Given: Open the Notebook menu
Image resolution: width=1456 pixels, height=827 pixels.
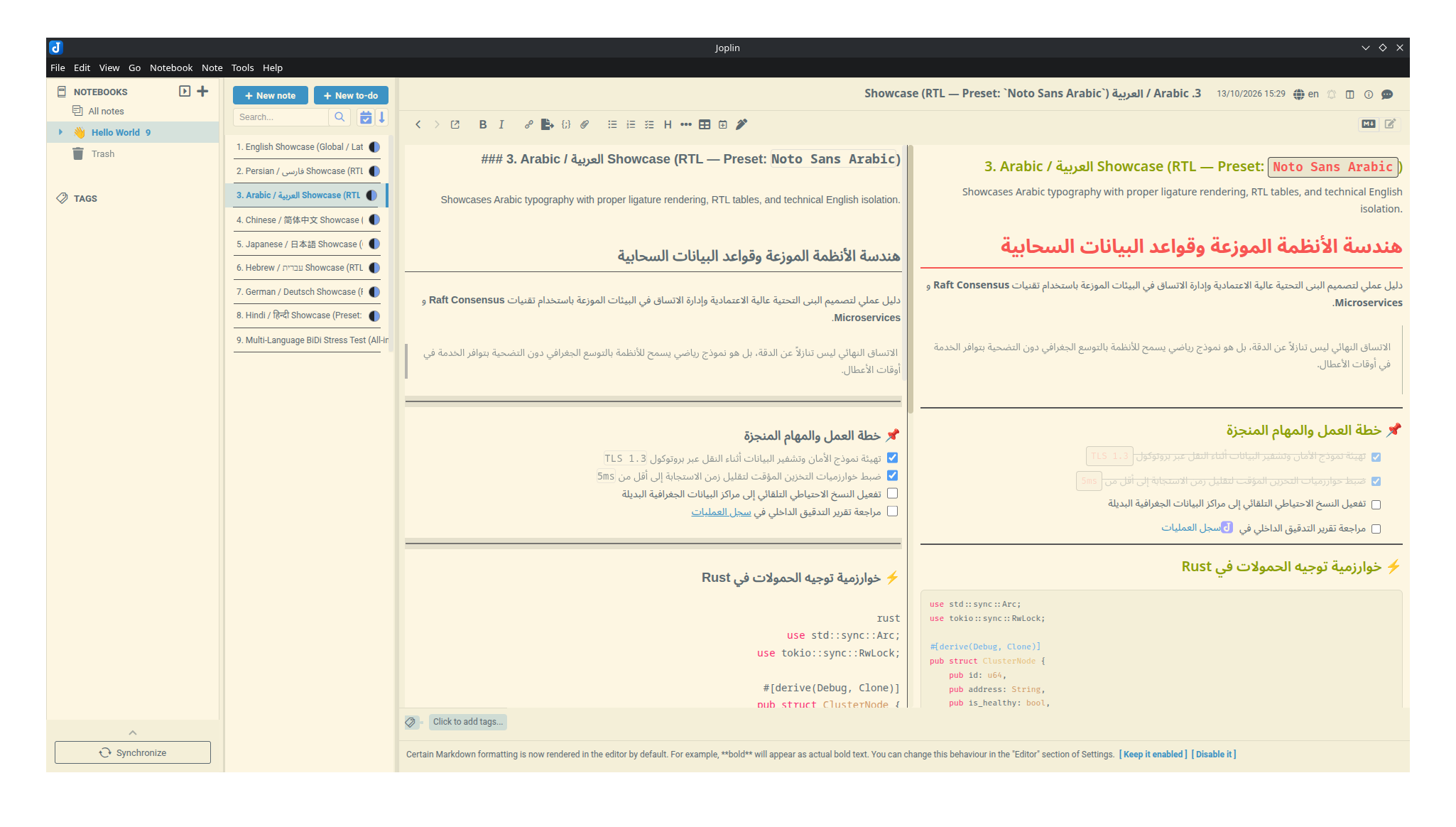Looking at the screenshot, I should point(171,68).
